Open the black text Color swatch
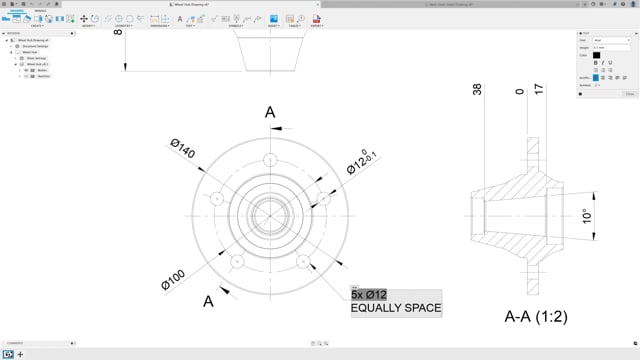The width and height of the screenshot is (640, 360). coord(596,55)
